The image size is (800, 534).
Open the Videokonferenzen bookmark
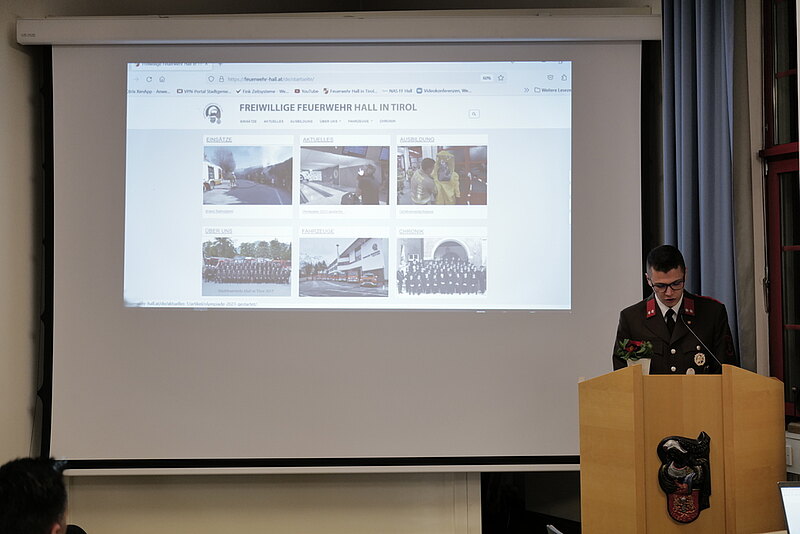pyautogui.click(x=444, y=90)
